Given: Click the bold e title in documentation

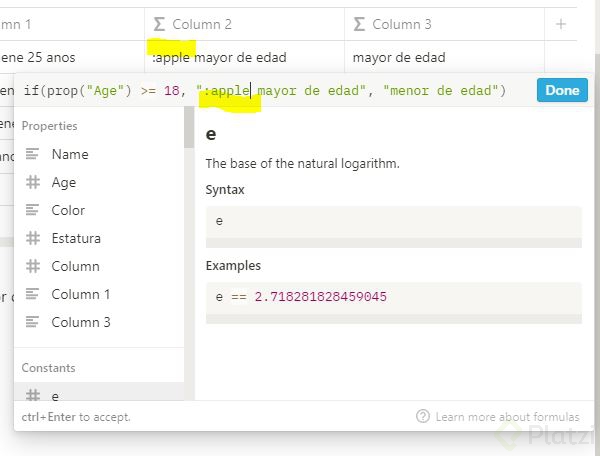Looking at the screenshot, I should [211, 134].
